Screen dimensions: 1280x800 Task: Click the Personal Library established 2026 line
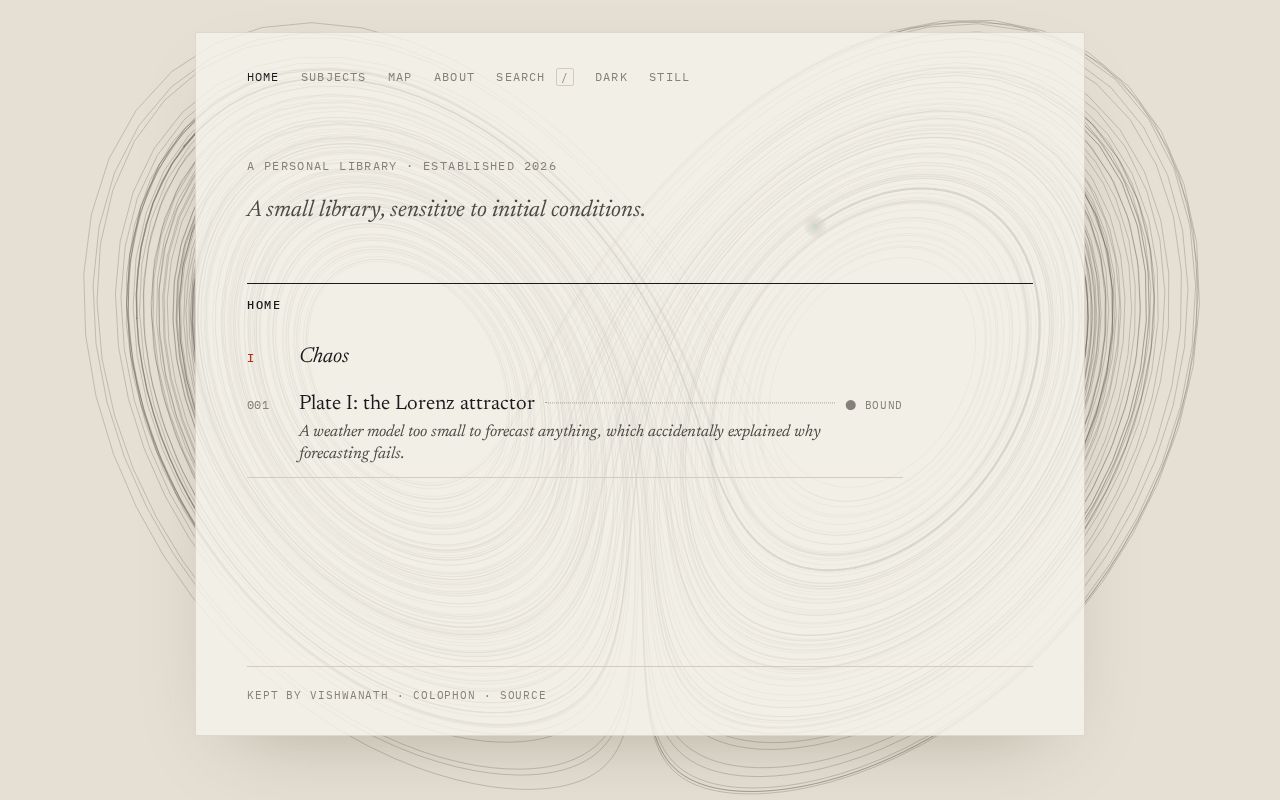(x=402, y=166)
